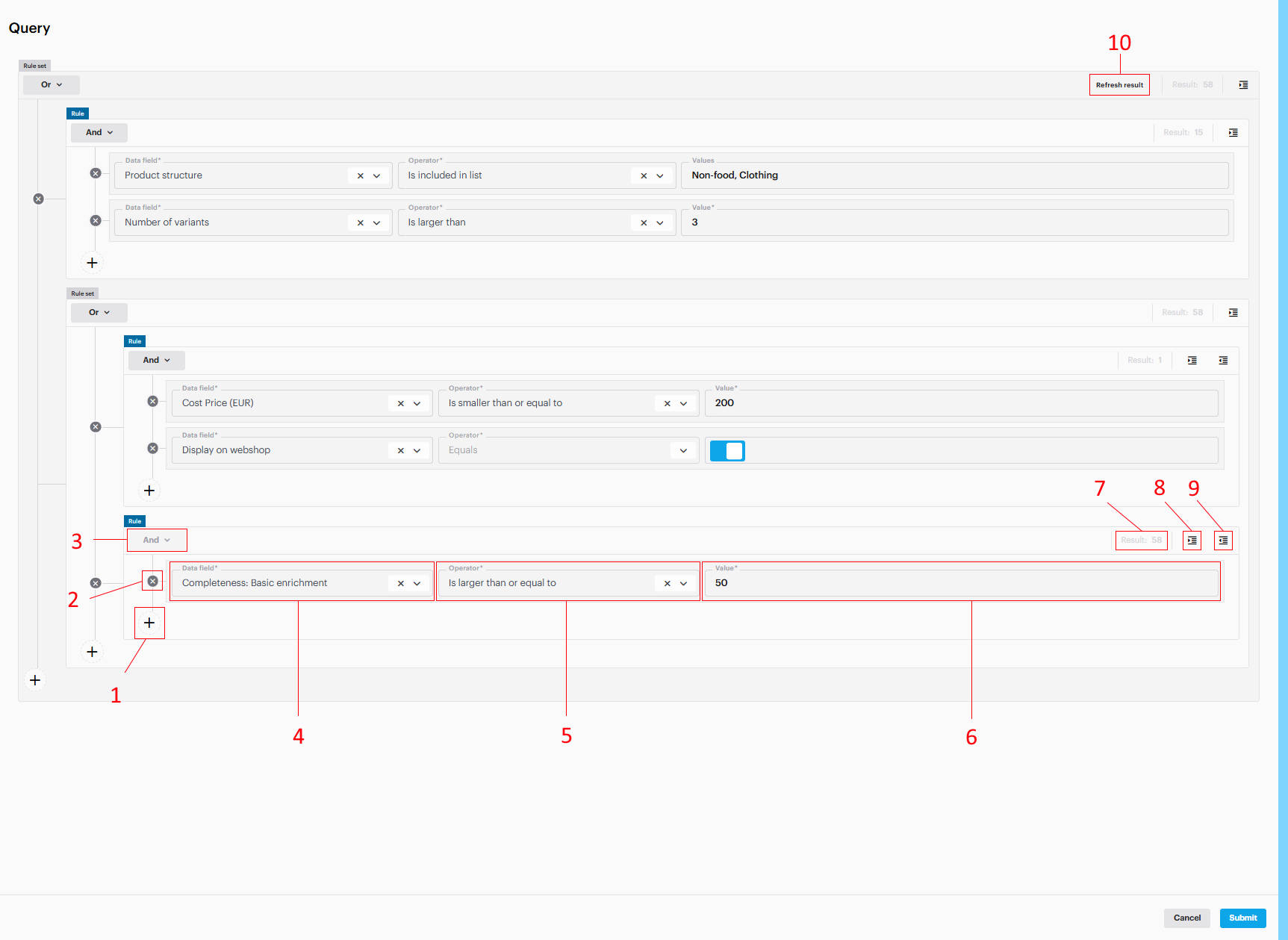The width and height of the screenshot is (1288, 940).
Task: Toggle the Display on webshop switch
Action: click(727, 451)
